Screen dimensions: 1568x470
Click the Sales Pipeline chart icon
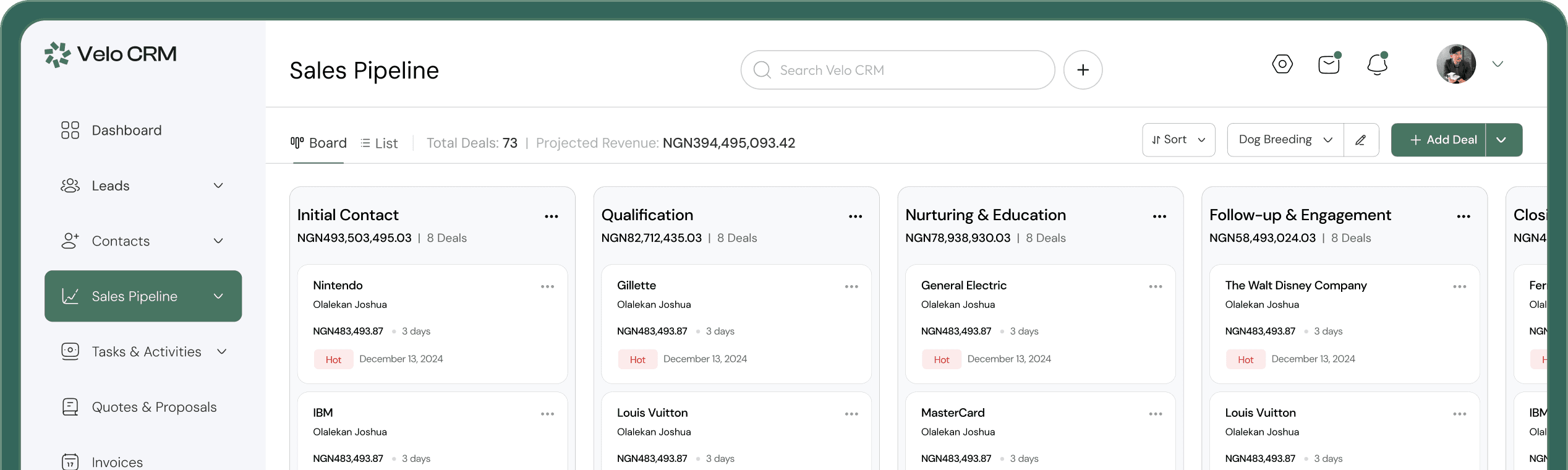(70, 296)
